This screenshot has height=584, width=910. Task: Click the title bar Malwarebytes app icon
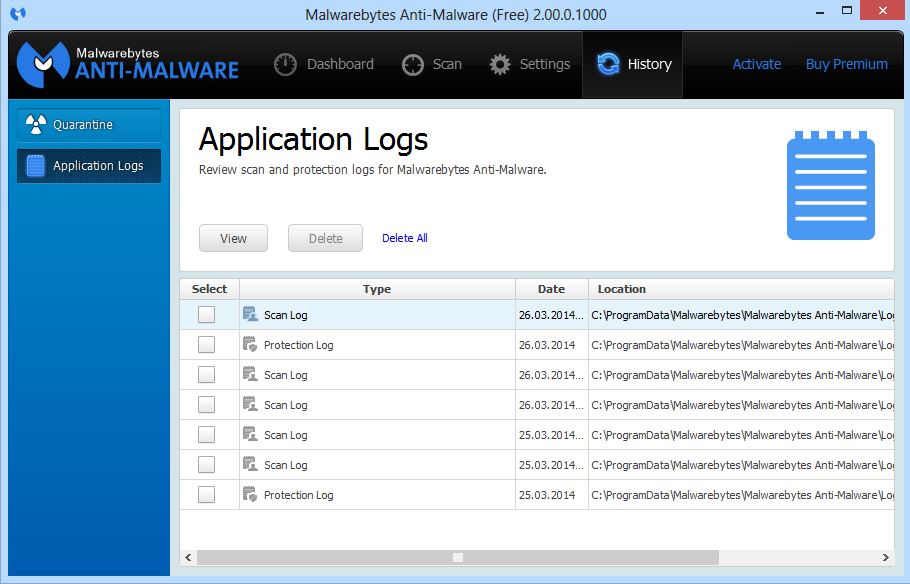[x=18, y=13]
